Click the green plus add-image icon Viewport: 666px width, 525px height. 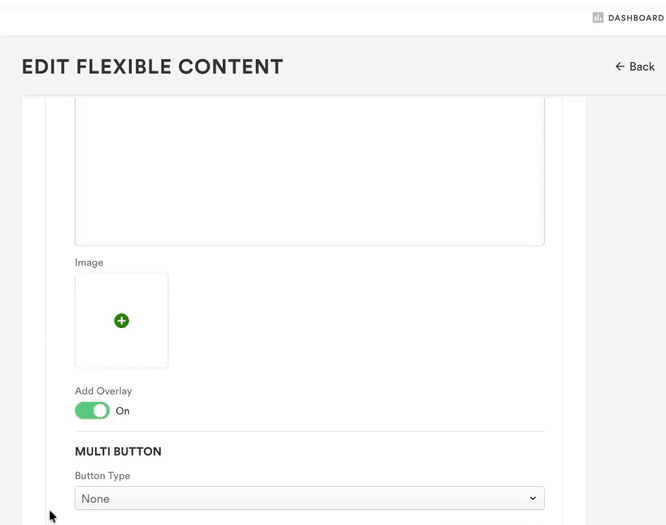click(x=121, y=321)
